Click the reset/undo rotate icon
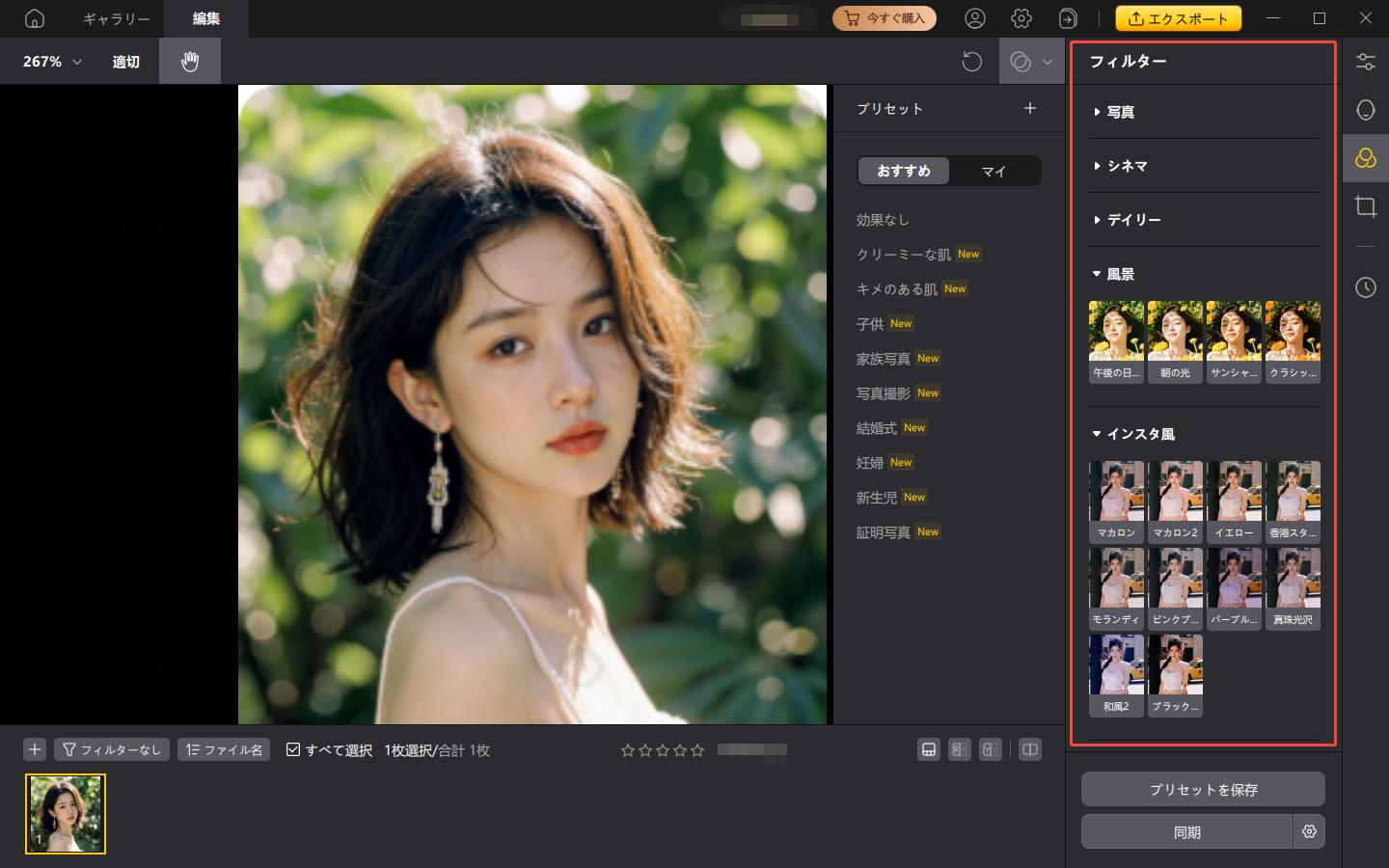The width and height of the screenshot is (1389, 868). point(971,62)
